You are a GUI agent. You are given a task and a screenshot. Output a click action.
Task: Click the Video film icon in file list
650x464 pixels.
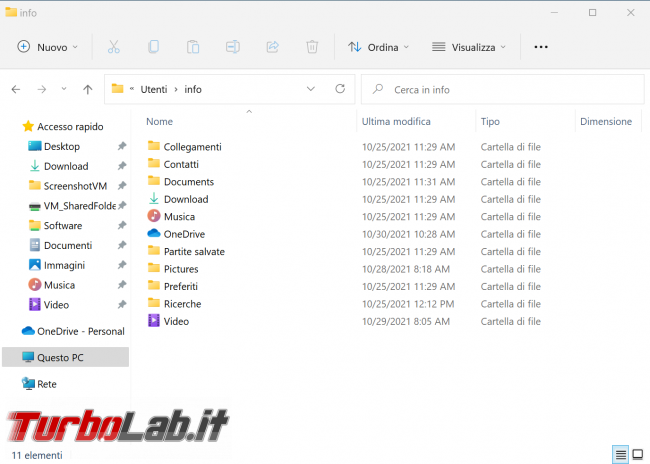click(154, 321)
